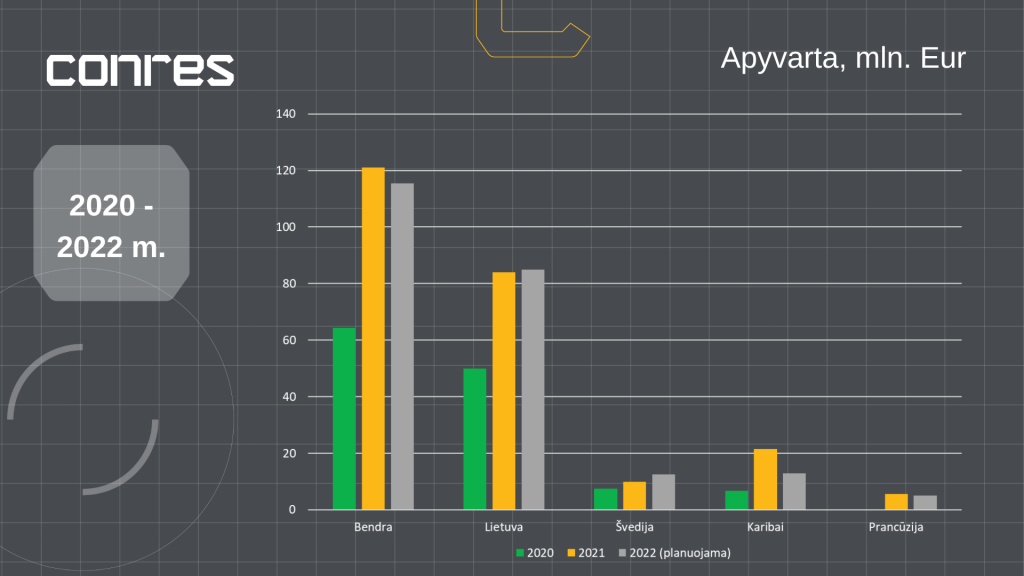The height and width of the screenshot is (576, 1024).
Task: Click the Apyvarta, mln. Eur title
Action: (843, 59)
